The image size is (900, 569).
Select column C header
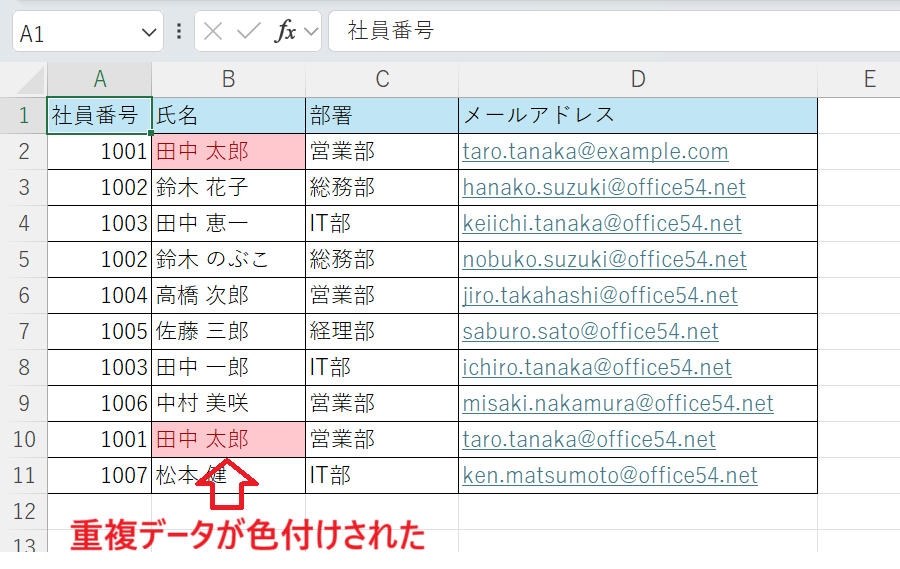pos(382,79)
